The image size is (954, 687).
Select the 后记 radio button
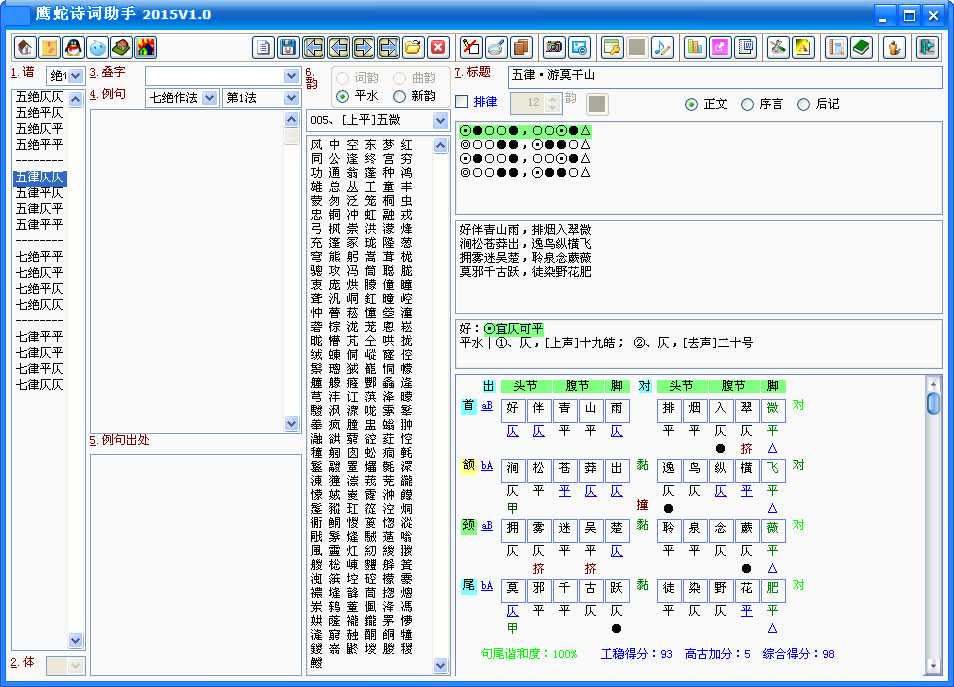pyautogui.click(x=803, y=104)
